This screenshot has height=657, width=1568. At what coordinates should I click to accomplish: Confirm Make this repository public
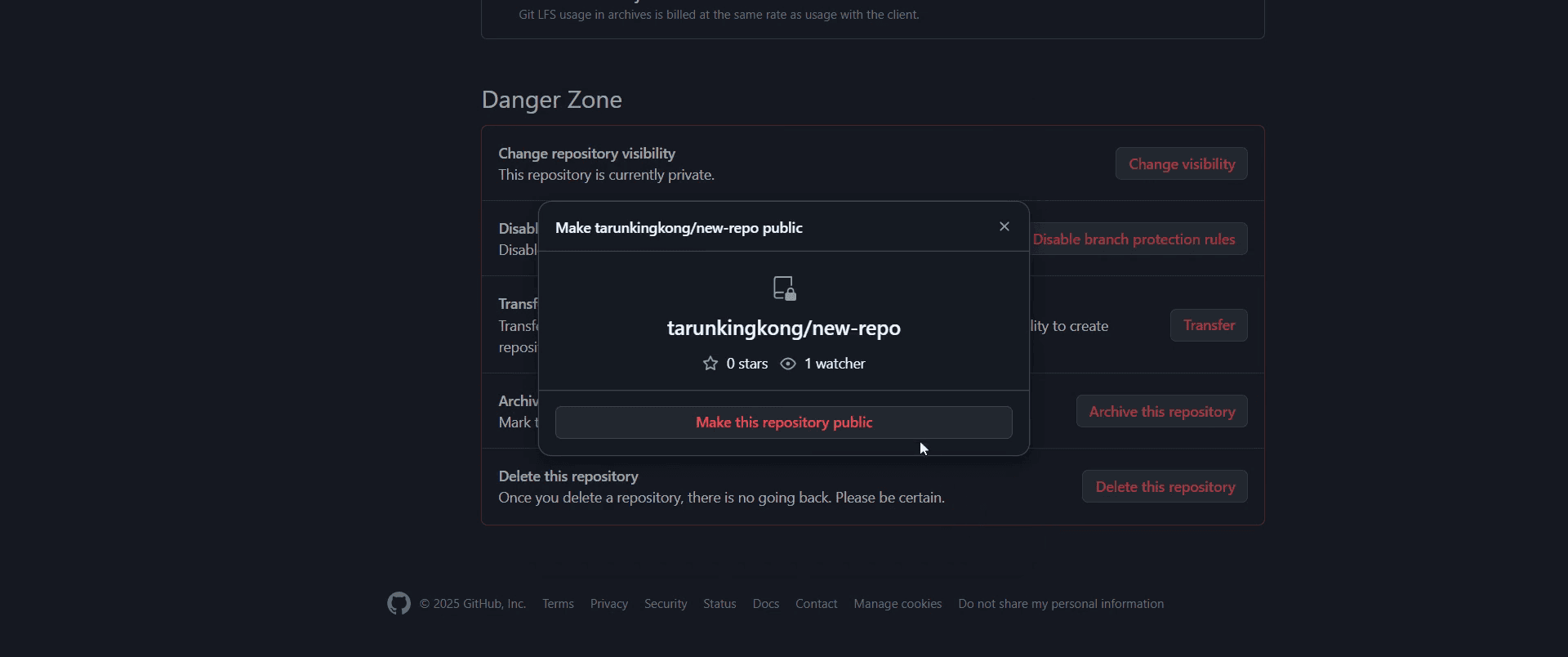[784, 422]
